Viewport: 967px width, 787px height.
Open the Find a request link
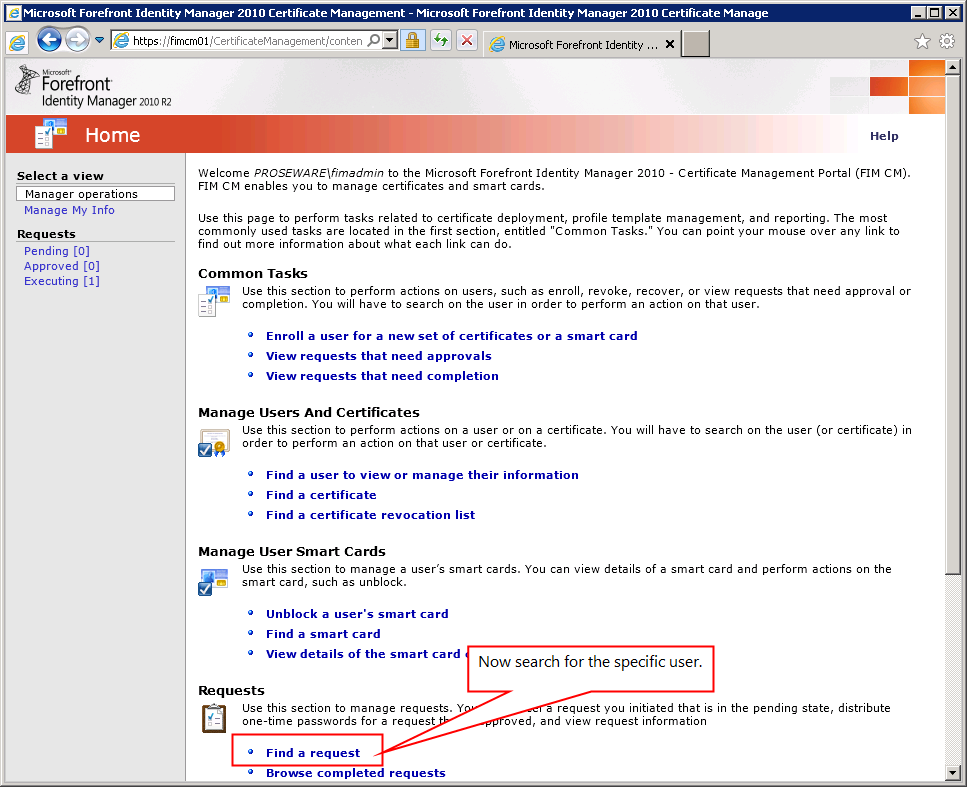click(313, 753)
